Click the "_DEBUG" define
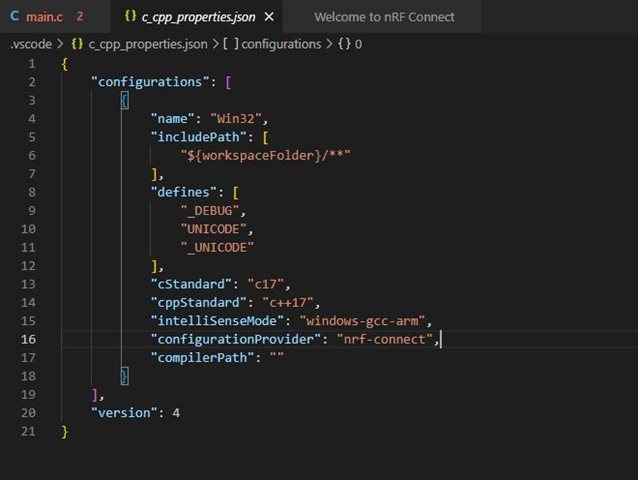The height and width of the screenshot is (480, 638). 210,211
